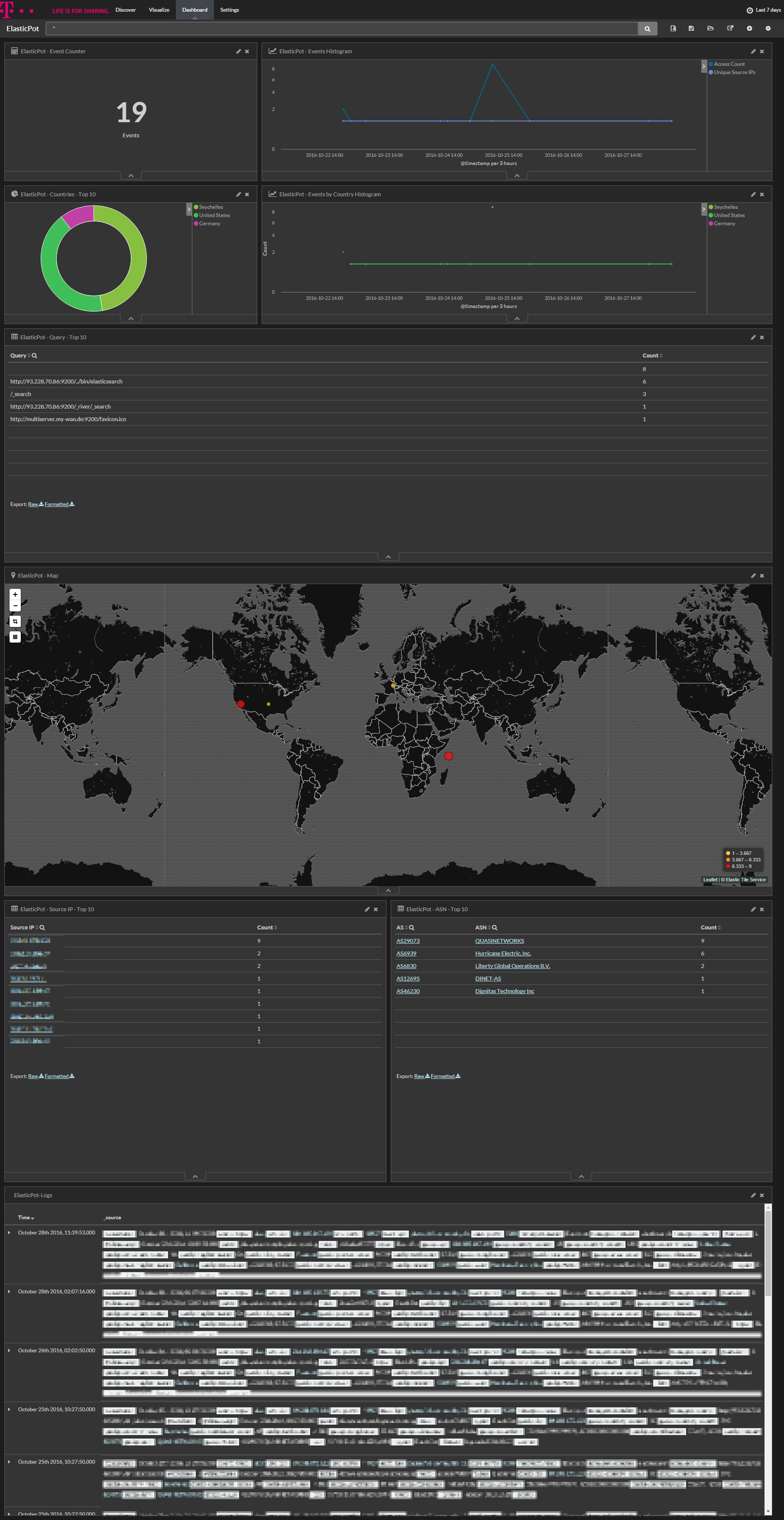Switch to the Discover tab
Screen dimensions: 784x1520
pyautogui.click(x=126, y=10)
